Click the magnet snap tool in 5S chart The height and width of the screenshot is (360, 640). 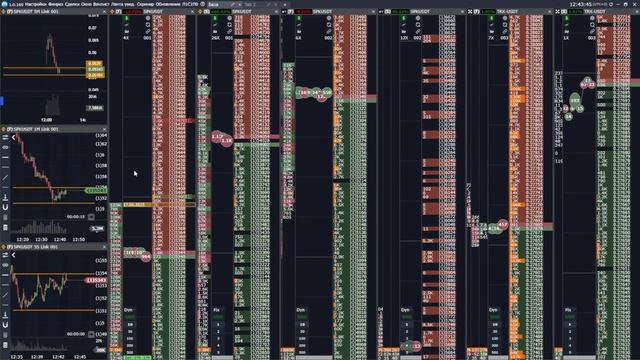click(5, 325)
